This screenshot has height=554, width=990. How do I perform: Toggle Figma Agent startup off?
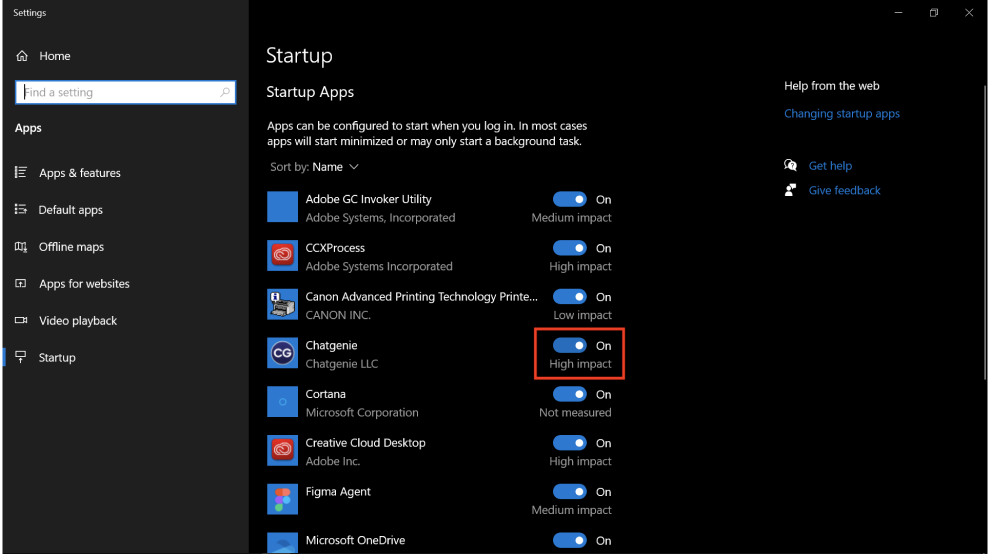click(570, 491)
